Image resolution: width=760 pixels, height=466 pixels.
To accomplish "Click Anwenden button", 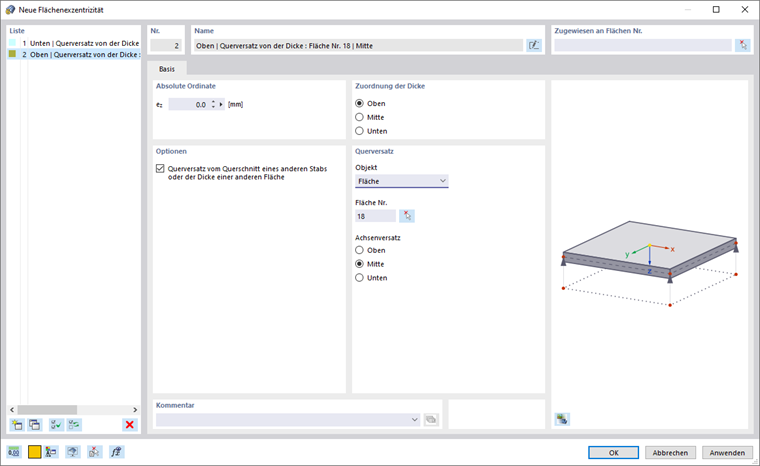I will click(x=727, y=452).
